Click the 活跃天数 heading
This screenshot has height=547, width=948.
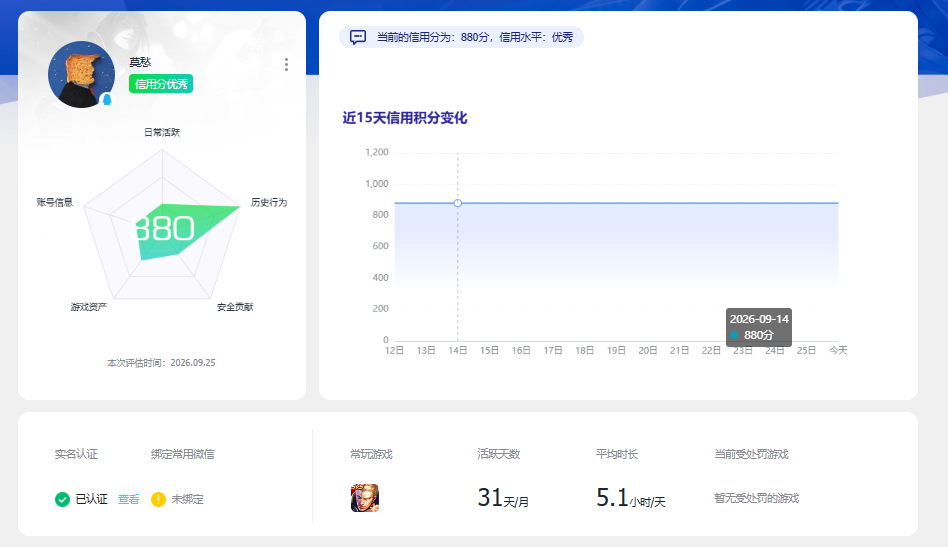pyautogui.click(x=498, y=454)
